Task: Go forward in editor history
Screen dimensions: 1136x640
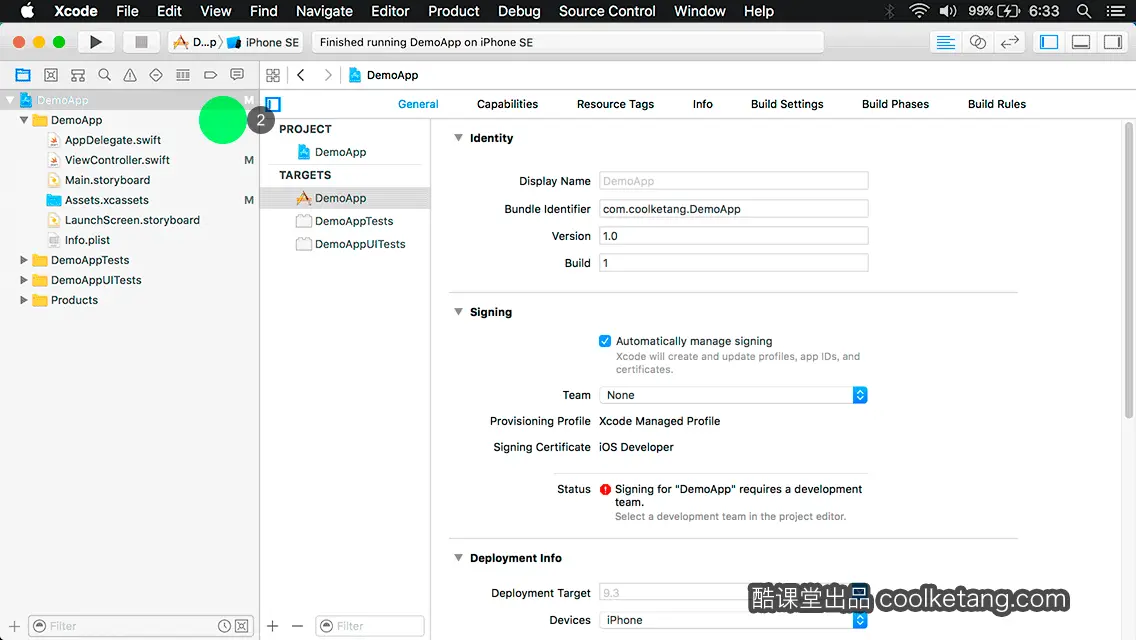Action: 327,75
